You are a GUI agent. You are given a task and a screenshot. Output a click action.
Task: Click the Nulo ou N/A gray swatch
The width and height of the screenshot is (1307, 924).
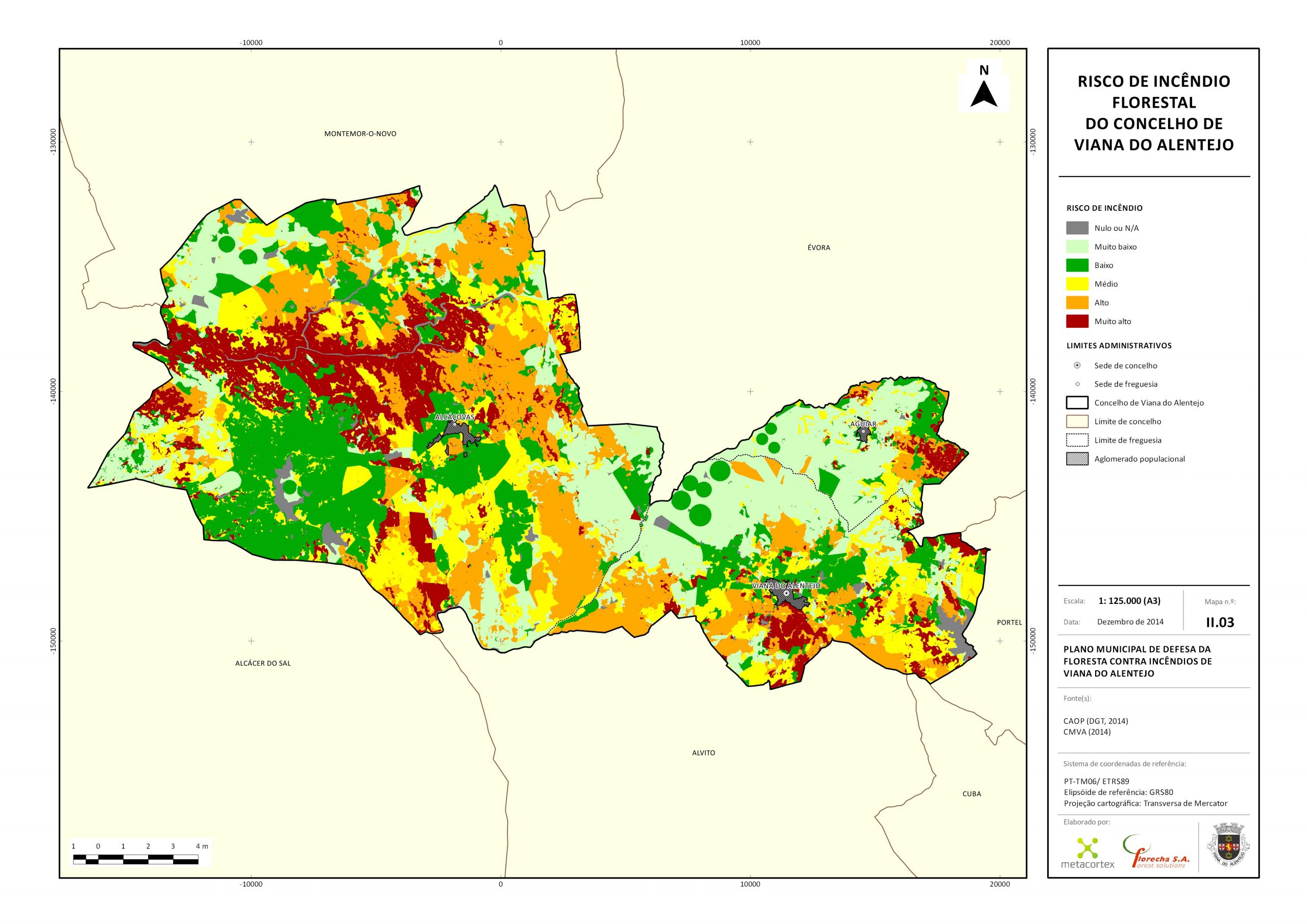point(1077,228)
